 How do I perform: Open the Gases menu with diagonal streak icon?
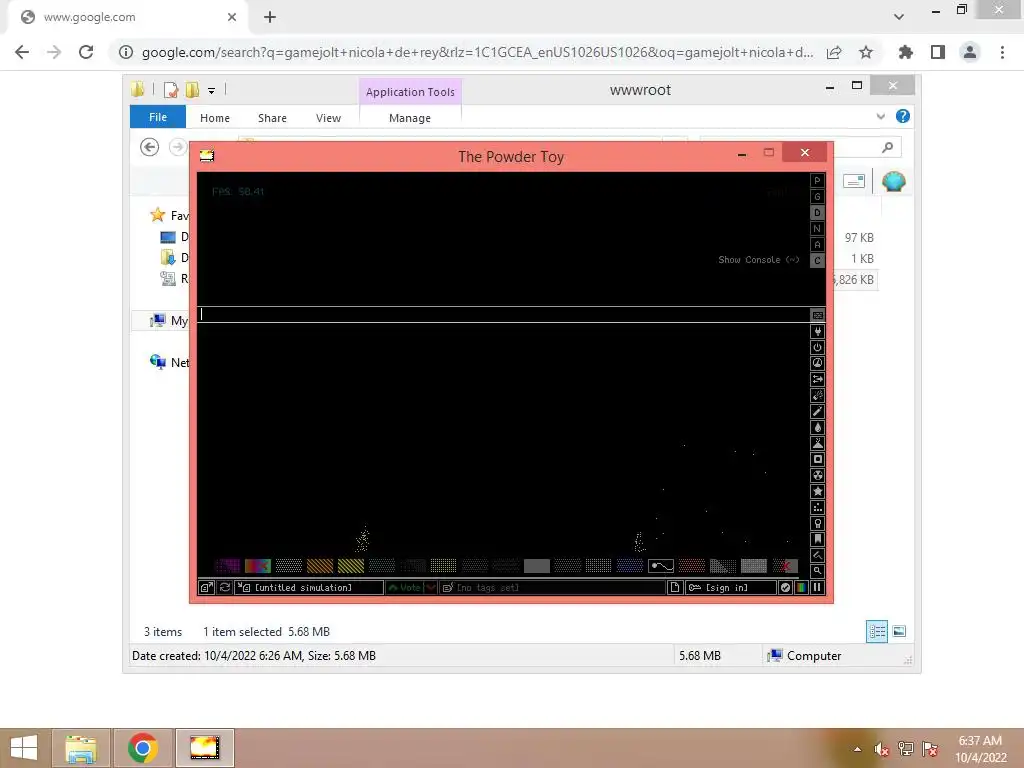(x=817, y=411)
